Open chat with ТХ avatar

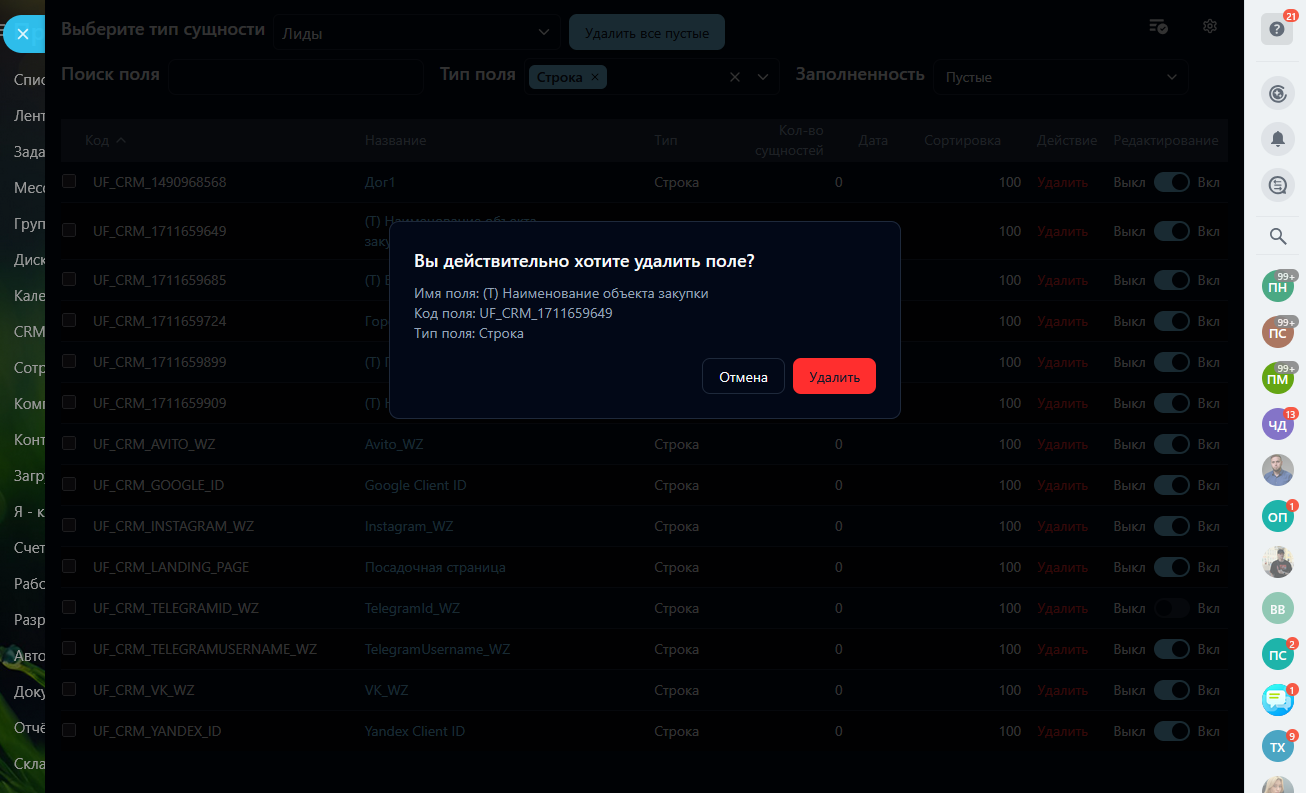tap(1277, 746)
